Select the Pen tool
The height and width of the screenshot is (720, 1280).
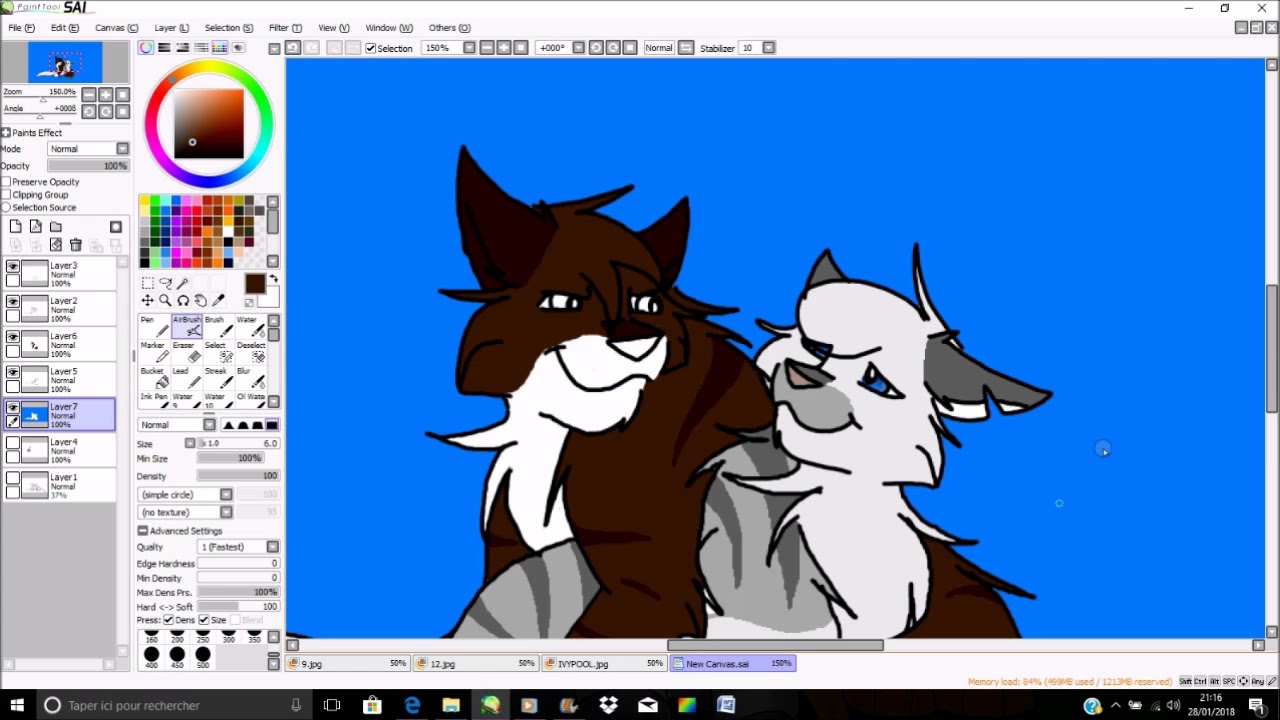(x=154, y=326)
